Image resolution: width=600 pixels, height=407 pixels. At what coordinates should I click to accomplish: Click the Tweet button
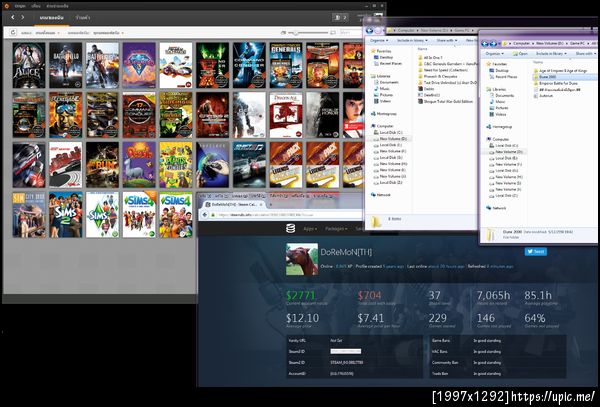point(535,251)
